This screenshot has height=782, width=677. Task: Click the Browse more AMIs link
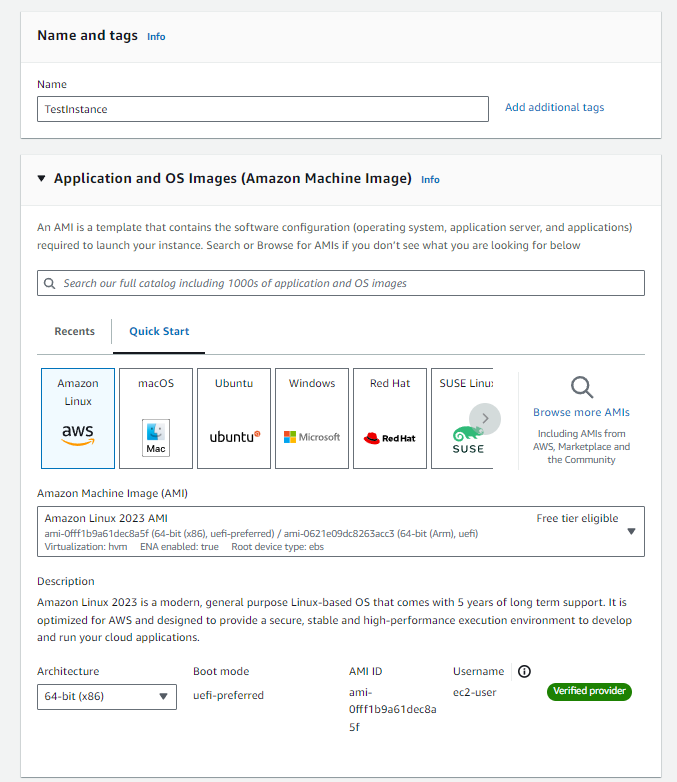(581, 412)
